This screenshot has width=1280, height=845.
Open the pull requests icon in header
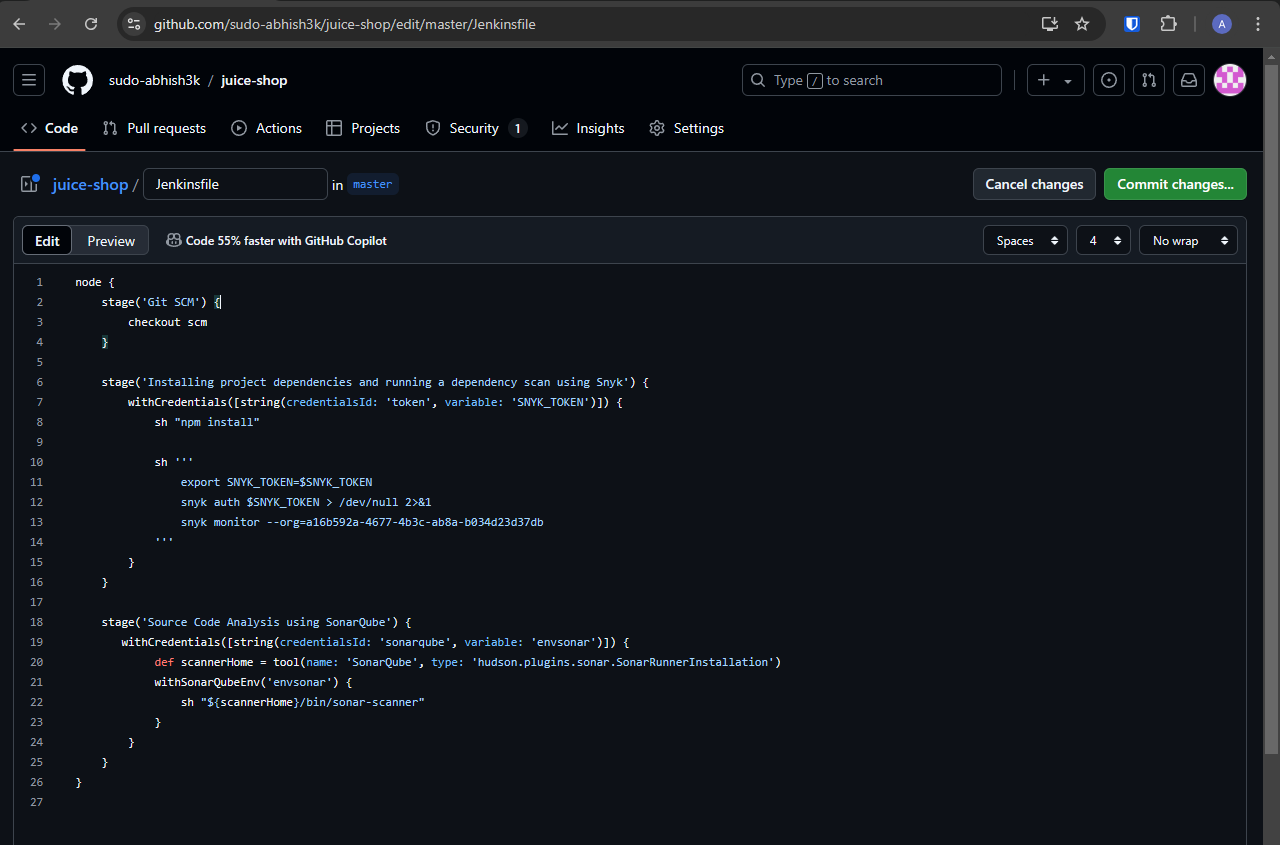pos(1149,80)
